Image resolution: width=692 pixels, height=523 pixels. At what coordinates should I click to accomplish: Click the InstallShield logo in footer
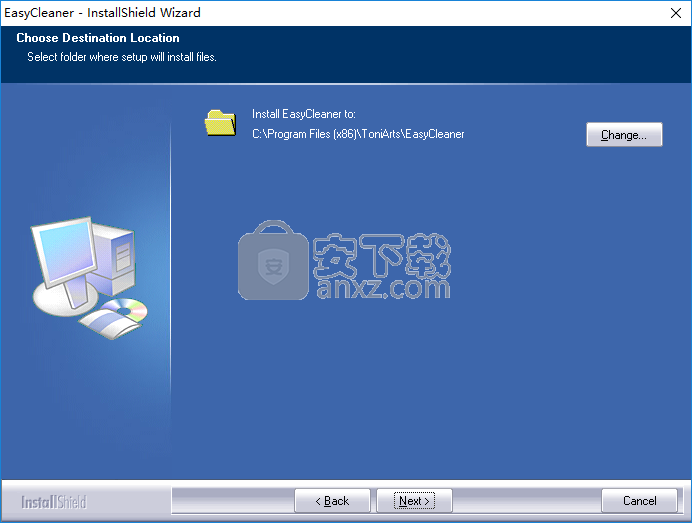tap(54, 502)
